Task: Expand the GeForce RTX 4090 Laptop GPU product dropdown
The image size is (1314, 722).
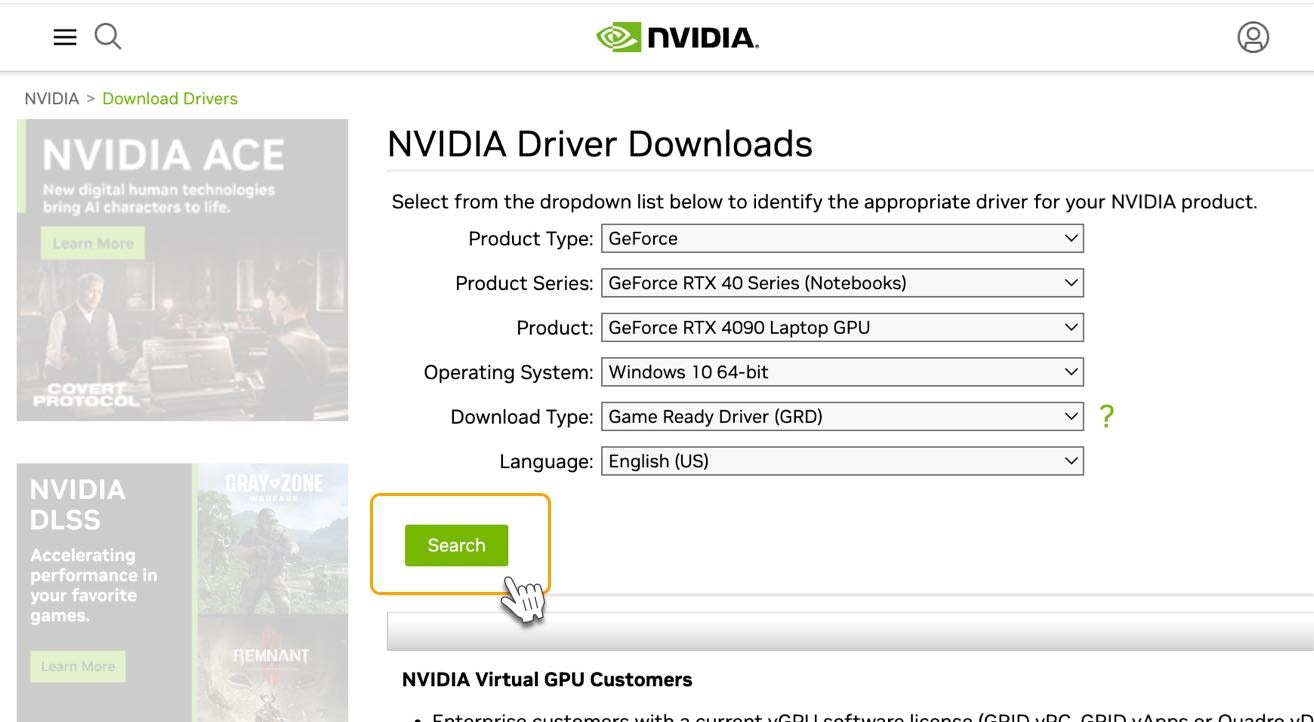Action: tap(842, 327)
